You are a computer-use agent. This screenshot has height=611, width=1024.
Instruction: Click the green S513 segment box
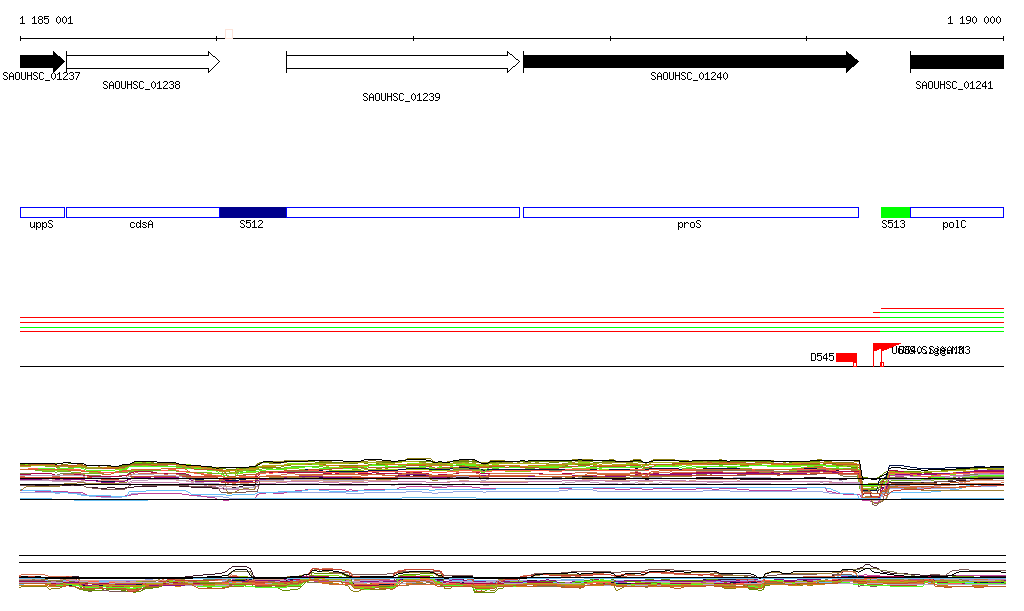click(895, 212)
